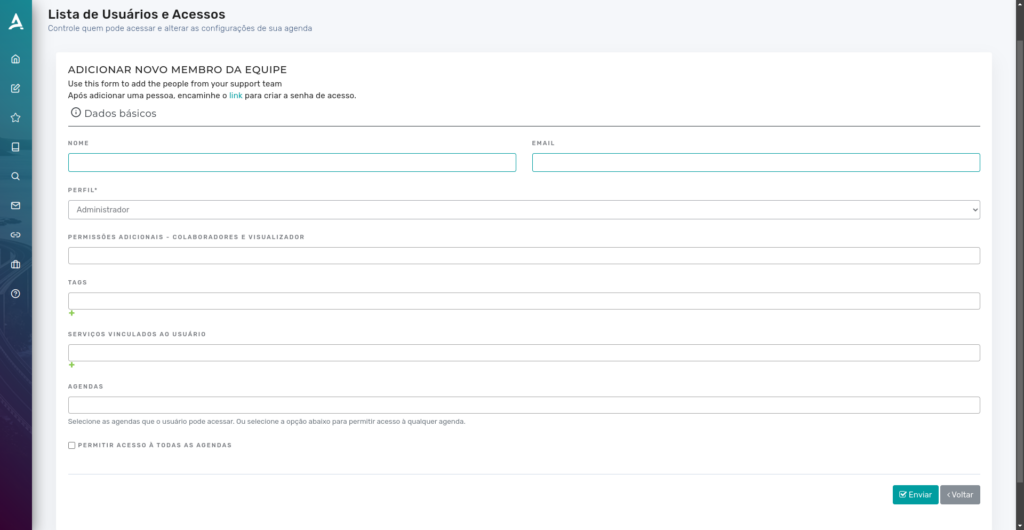Image resolution: width=1024 pixels, height=530 pixels.
Task: Open the briefcase sidebar icon
Action: (16, 264)
